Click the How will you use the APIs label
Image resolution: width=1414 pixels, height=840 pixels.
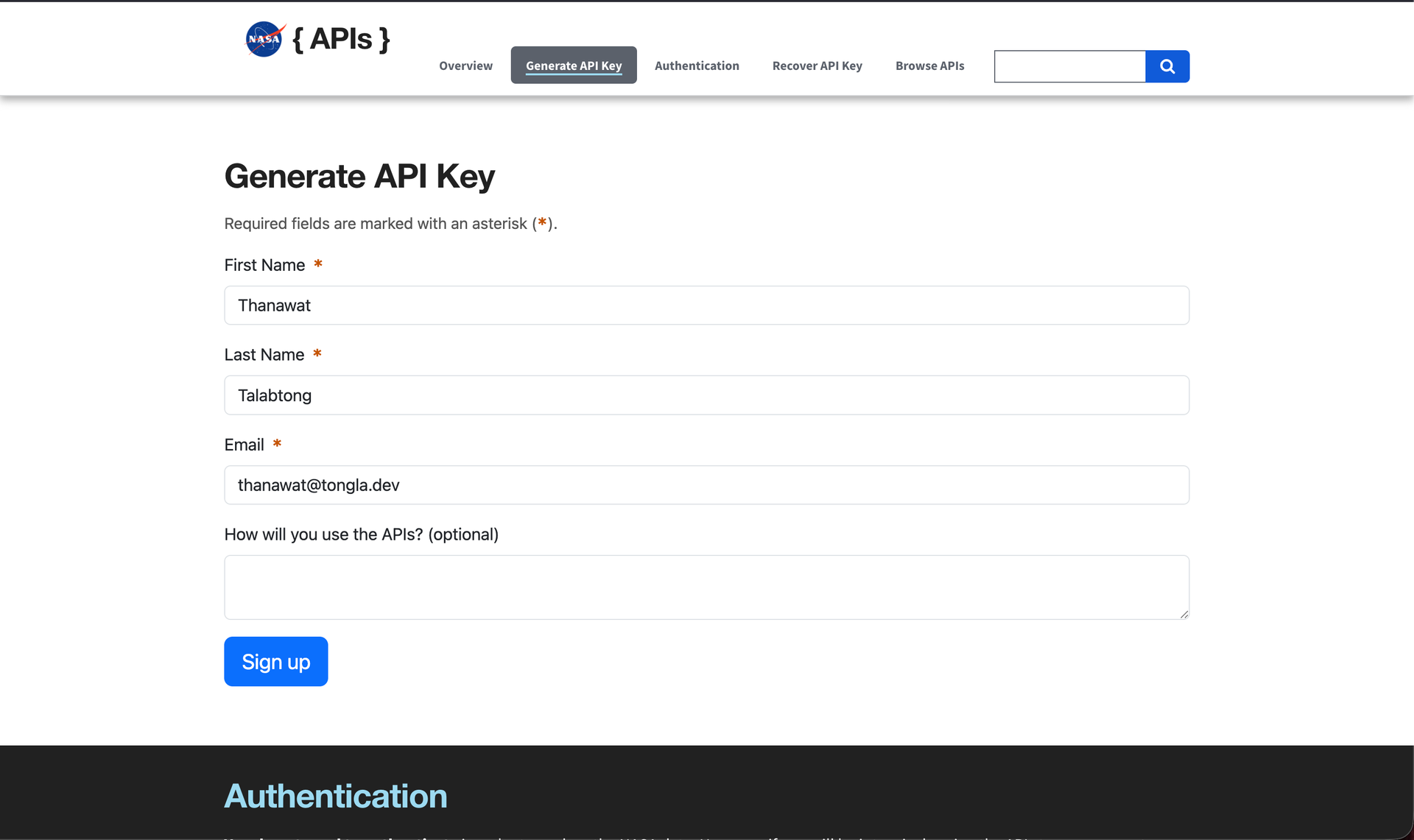tap(361, 534)
